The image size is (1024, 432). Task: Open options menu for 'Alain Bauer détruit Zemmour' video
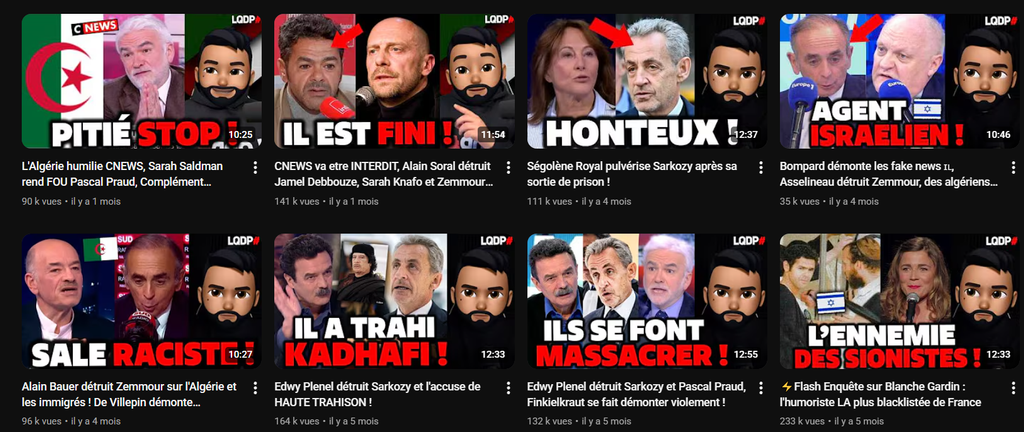click(x=255, y=388)
